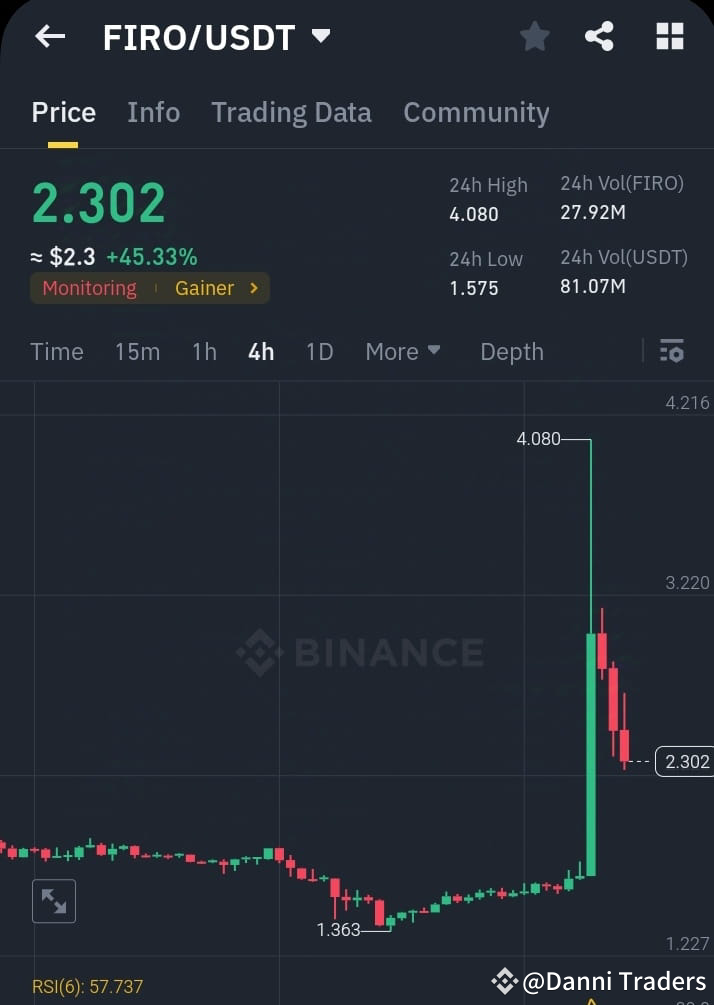Add FIRO/USDT to favorites with the star icon
Screen dimensions: 714x1005
(534, 36)
